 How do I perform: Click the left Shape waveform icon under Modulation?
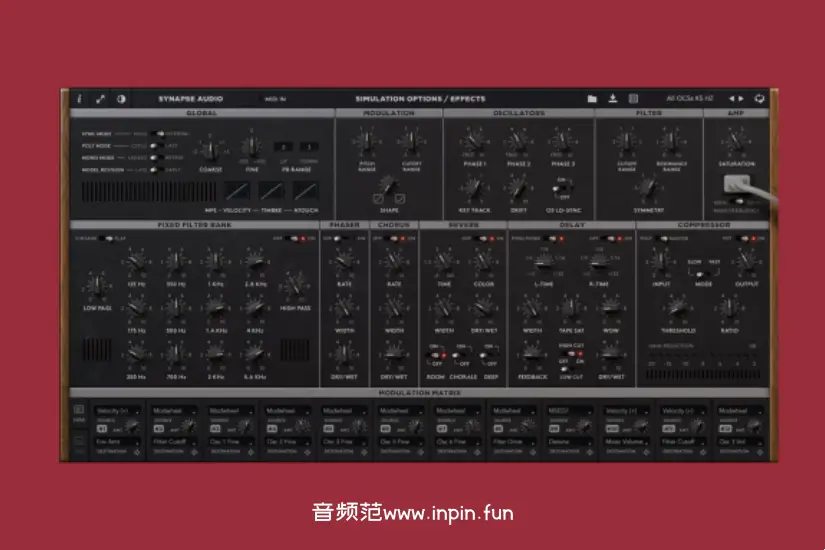pyautogui.click(x=378, y=198)
